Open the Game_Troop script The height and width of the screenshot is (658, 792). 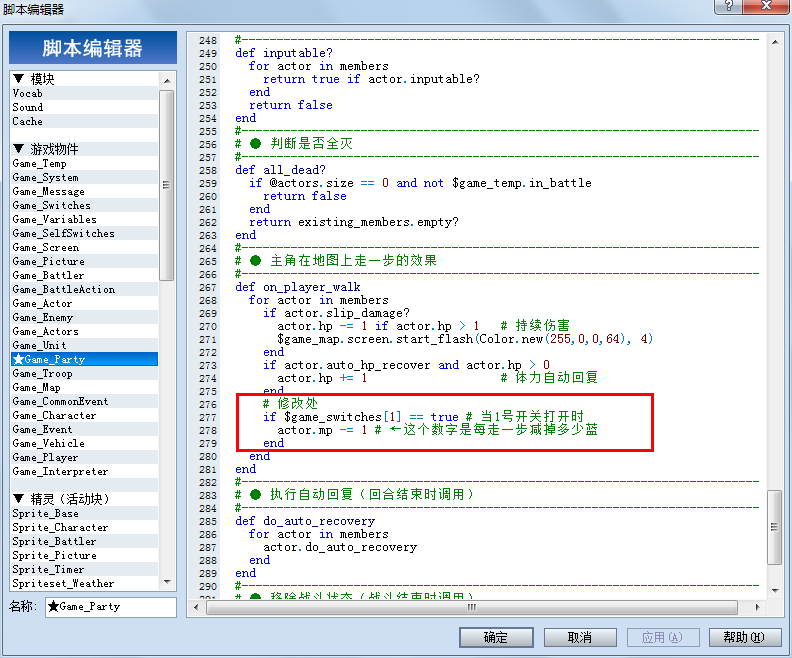(84, 374)
